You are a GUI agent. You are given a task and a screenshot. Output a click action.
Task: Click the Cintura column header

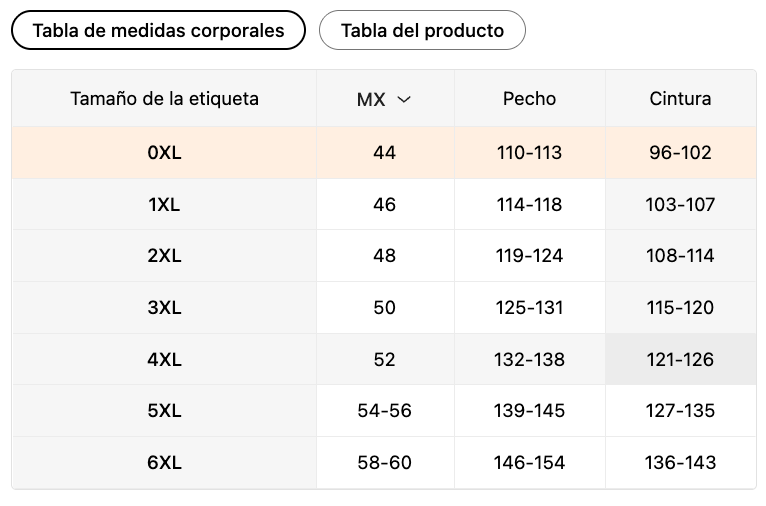point(680,99)
